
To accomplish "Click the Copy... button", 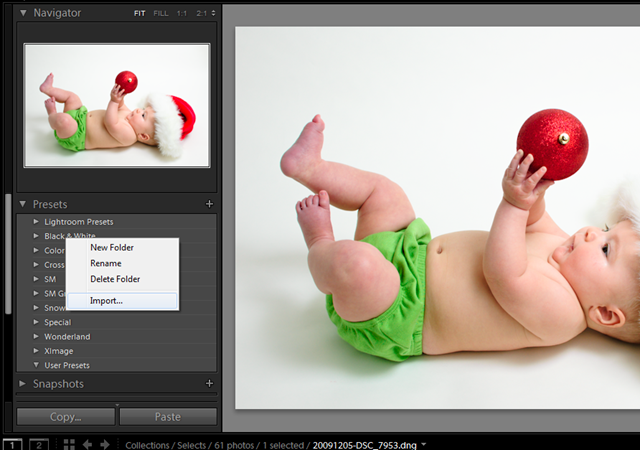I will pos(66,417).
